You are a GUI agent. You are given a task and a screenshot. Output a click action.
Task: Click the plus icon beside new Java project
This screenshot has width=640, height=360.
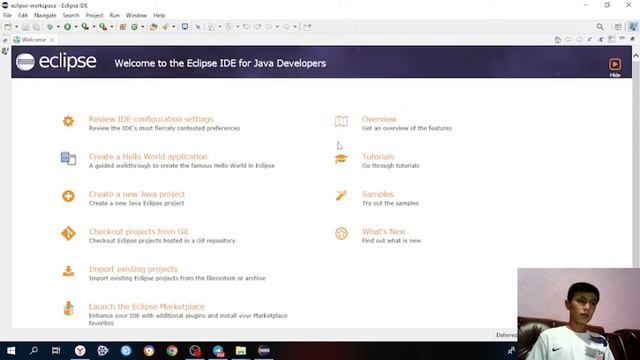(68, 196)
